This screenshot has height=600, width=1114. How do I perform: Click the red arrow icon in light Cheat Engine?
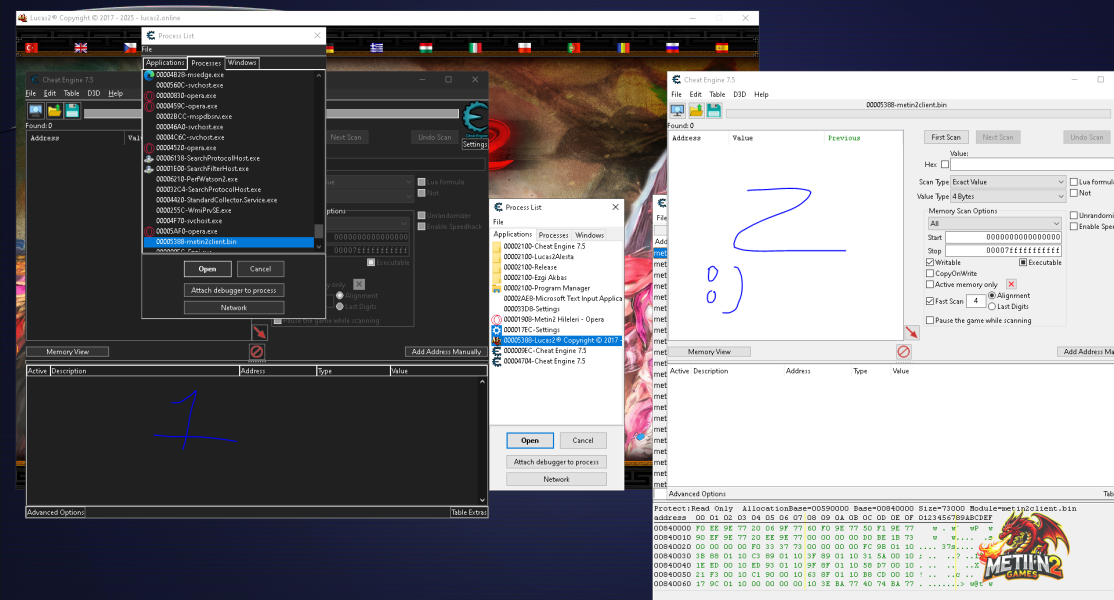coord(912,332)
